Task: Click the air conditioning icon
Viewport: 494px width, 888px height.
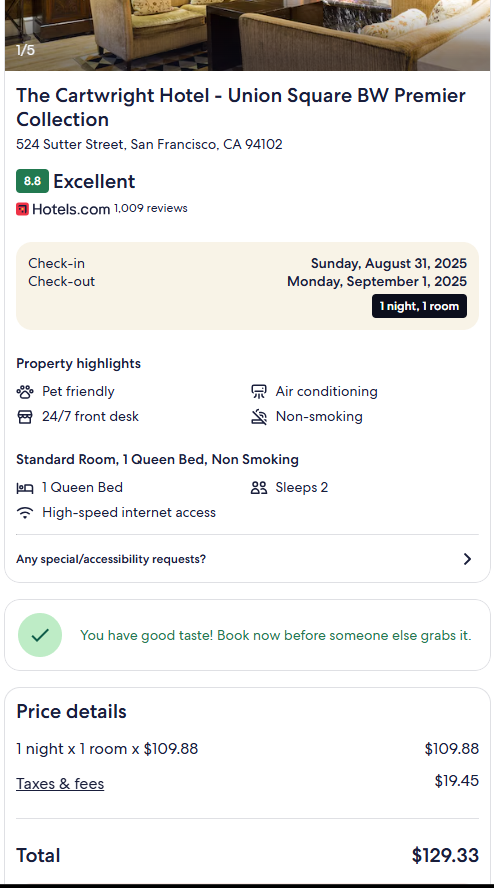Action: click(258, 391)
